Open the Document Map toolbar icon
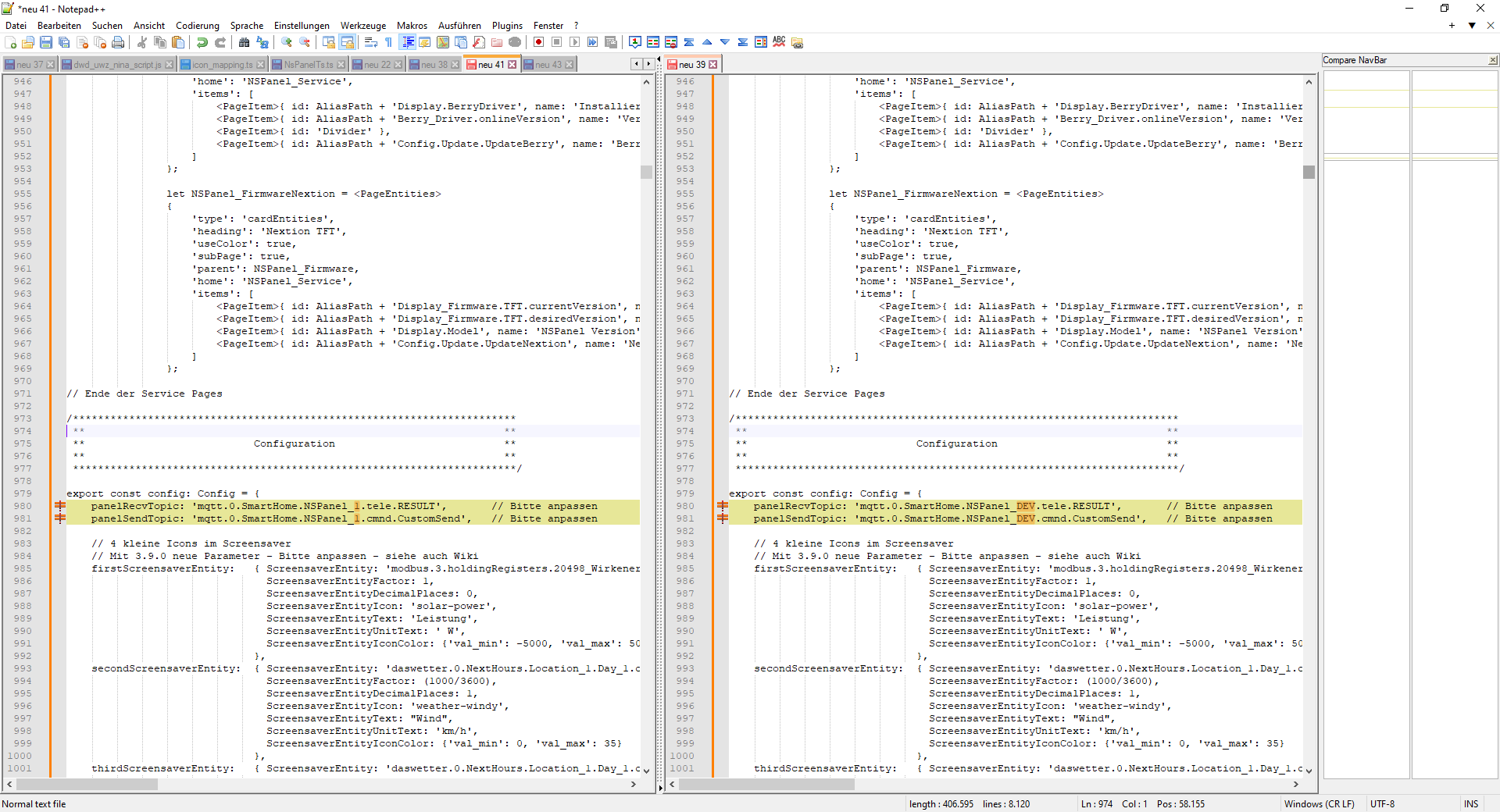The image size is (1500, 812). 443,42
